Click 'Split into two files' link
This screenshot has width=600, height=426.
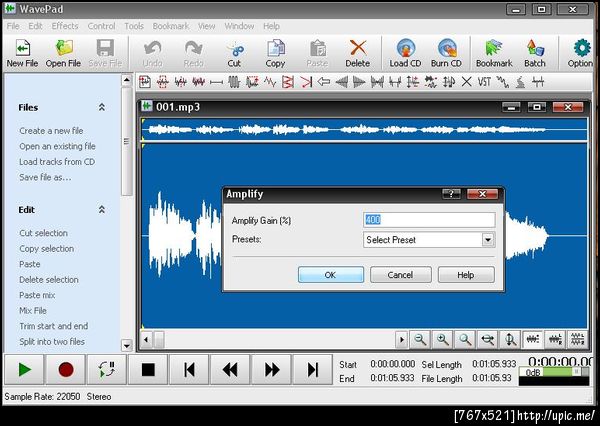pos(52,341)
